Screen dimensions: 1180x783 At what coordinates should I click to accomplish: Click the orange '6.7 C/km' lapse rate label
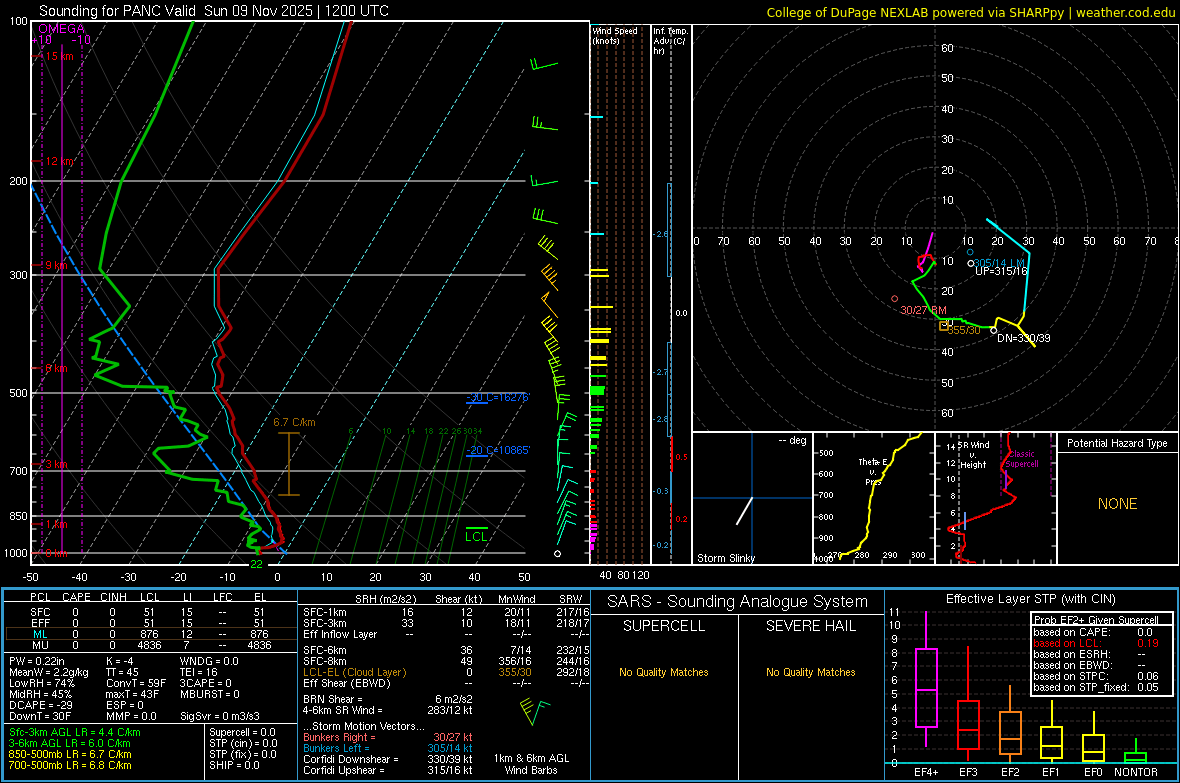294,422
